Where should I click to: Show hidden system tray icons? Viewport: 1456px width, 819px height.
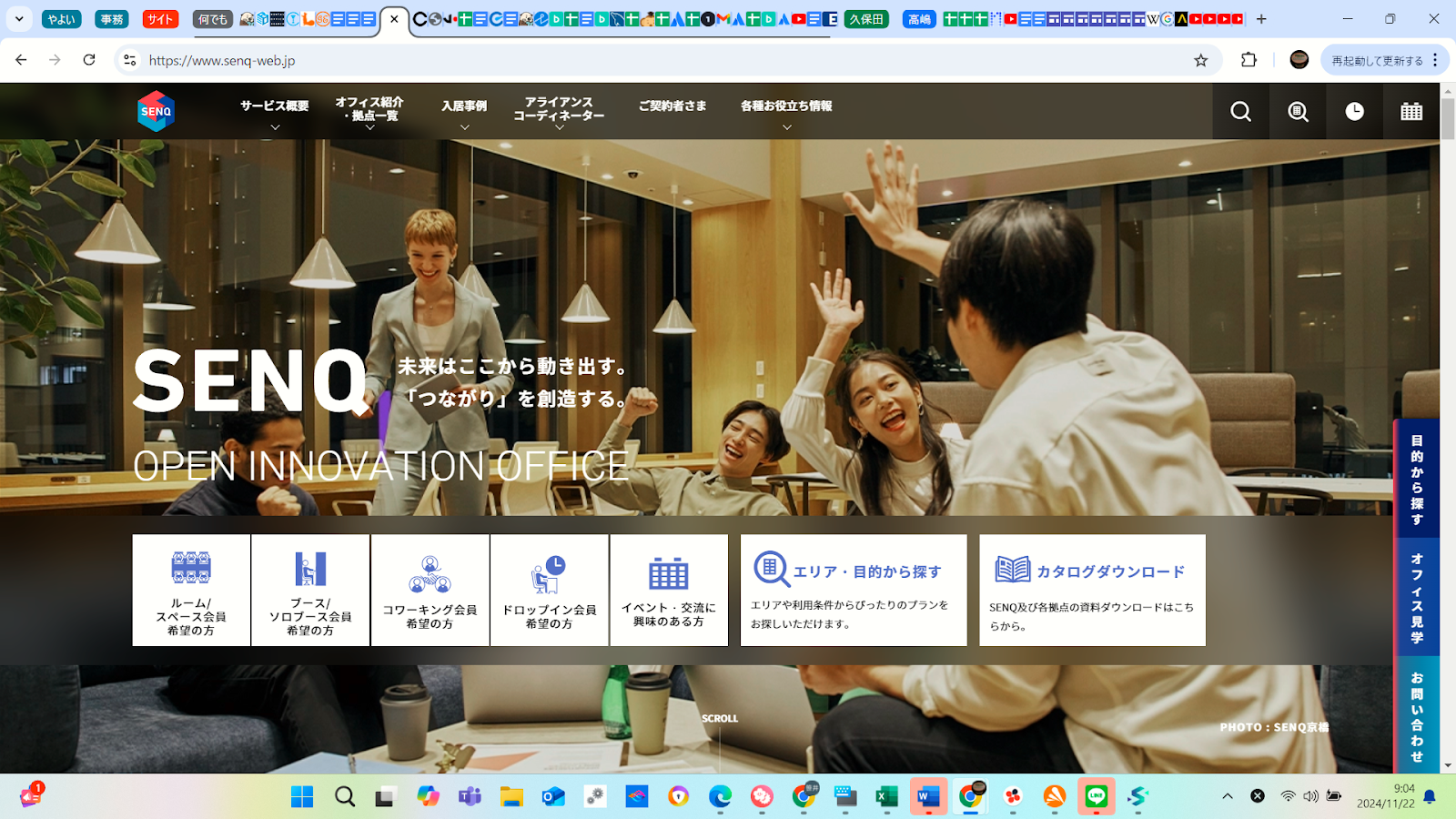1228,796
